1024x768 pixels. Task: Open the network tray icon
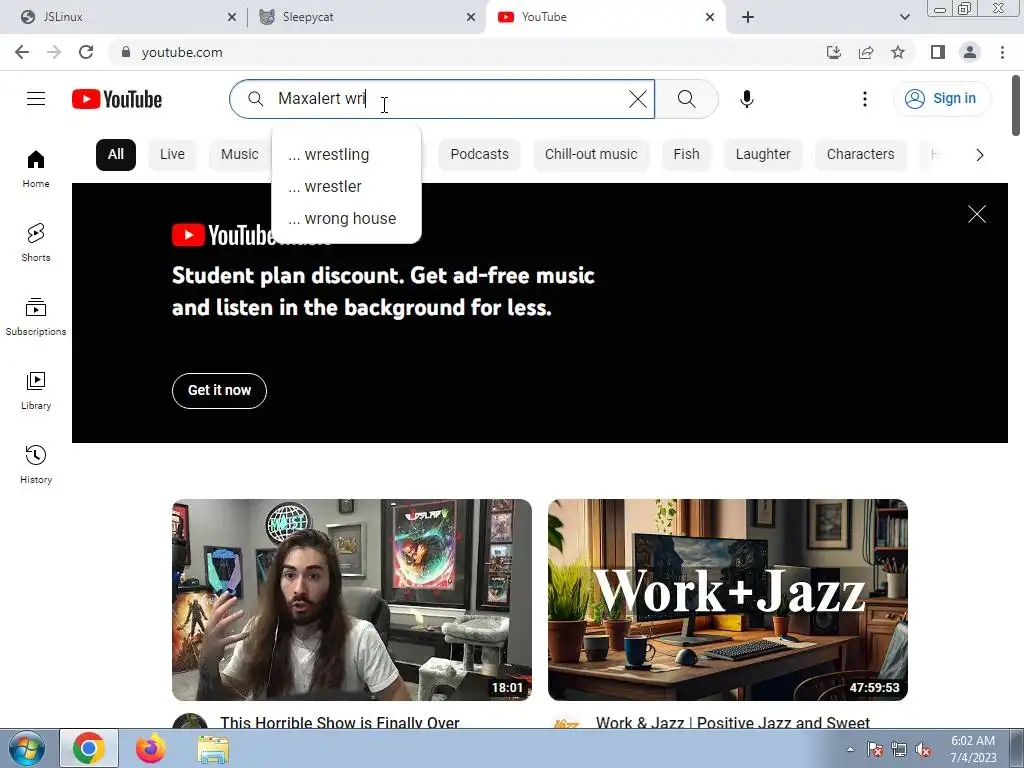[899, 750]
